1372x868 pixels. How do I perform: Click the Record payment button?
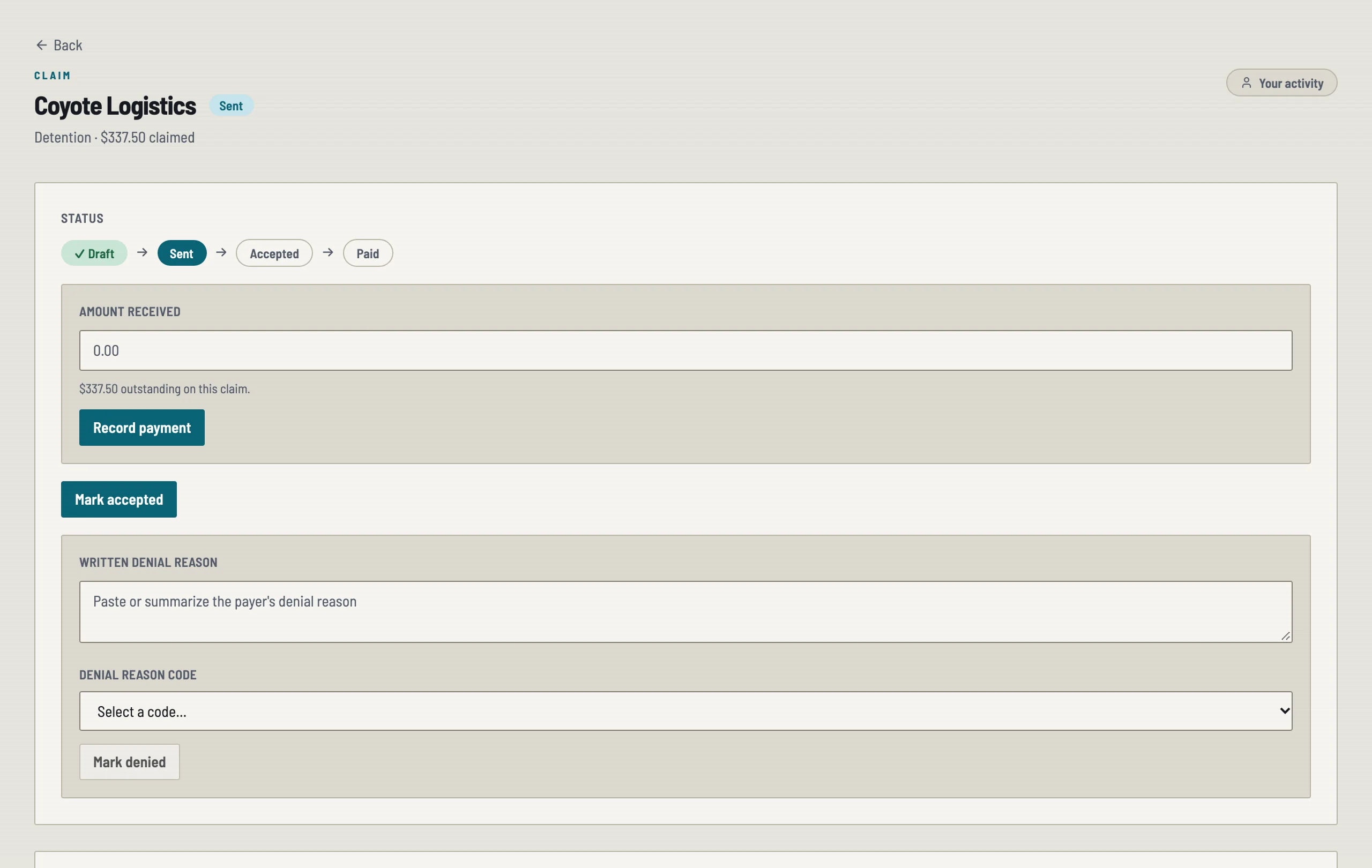[x=142, y=428]
